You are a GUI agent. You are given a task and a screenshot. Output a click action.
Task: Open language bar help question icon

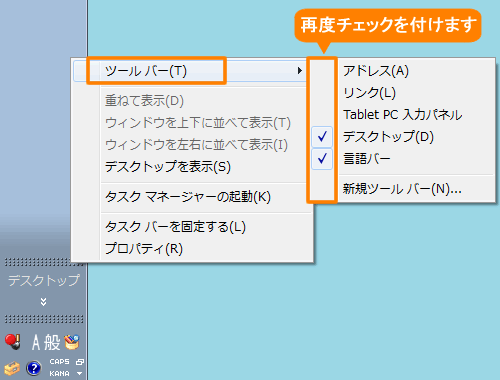coord(34,368)
